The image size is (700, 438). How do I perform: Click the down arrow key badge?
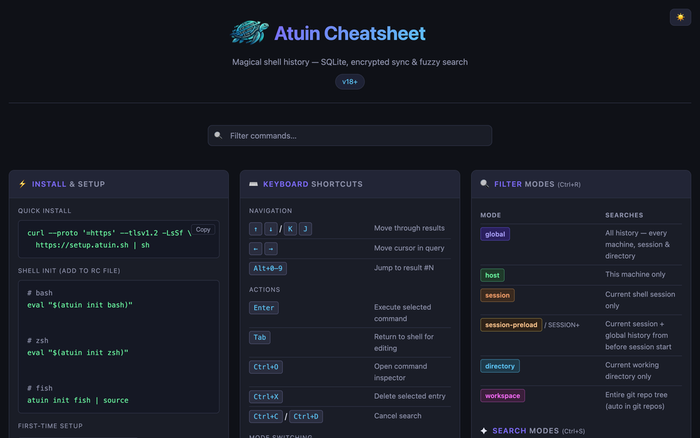[x=271, y=229]
